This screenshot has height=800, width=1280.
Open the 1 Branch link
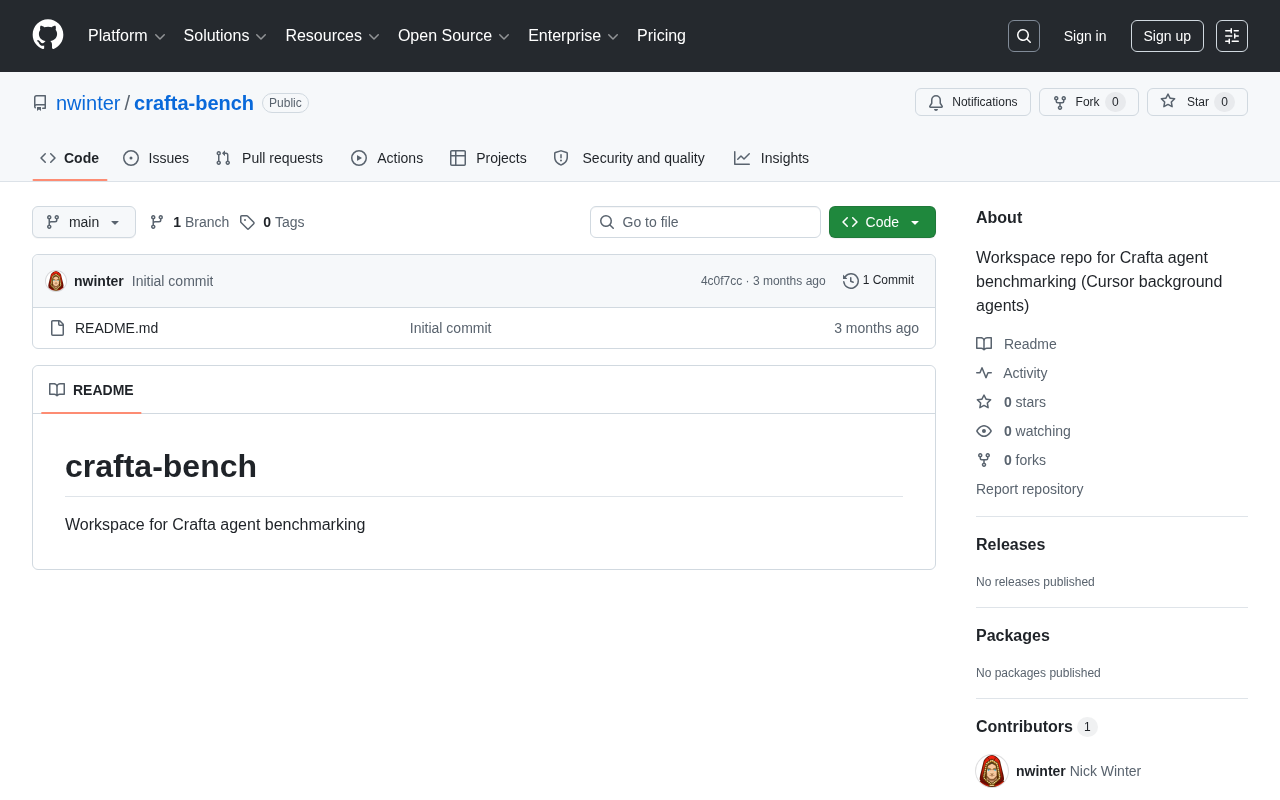point(189,222)
